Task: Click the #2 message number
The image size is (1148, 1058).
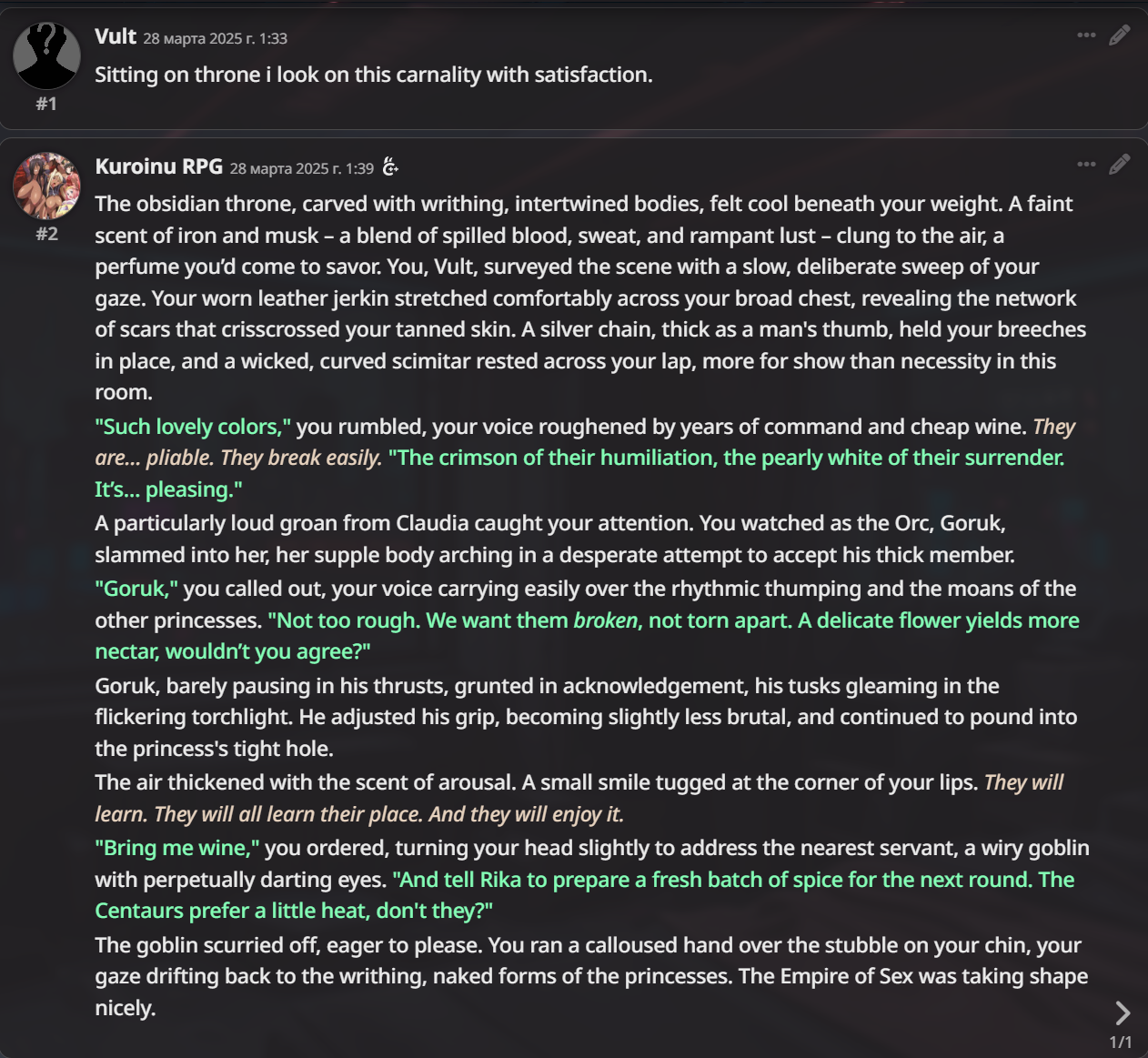Action: (x=46, y=234)
